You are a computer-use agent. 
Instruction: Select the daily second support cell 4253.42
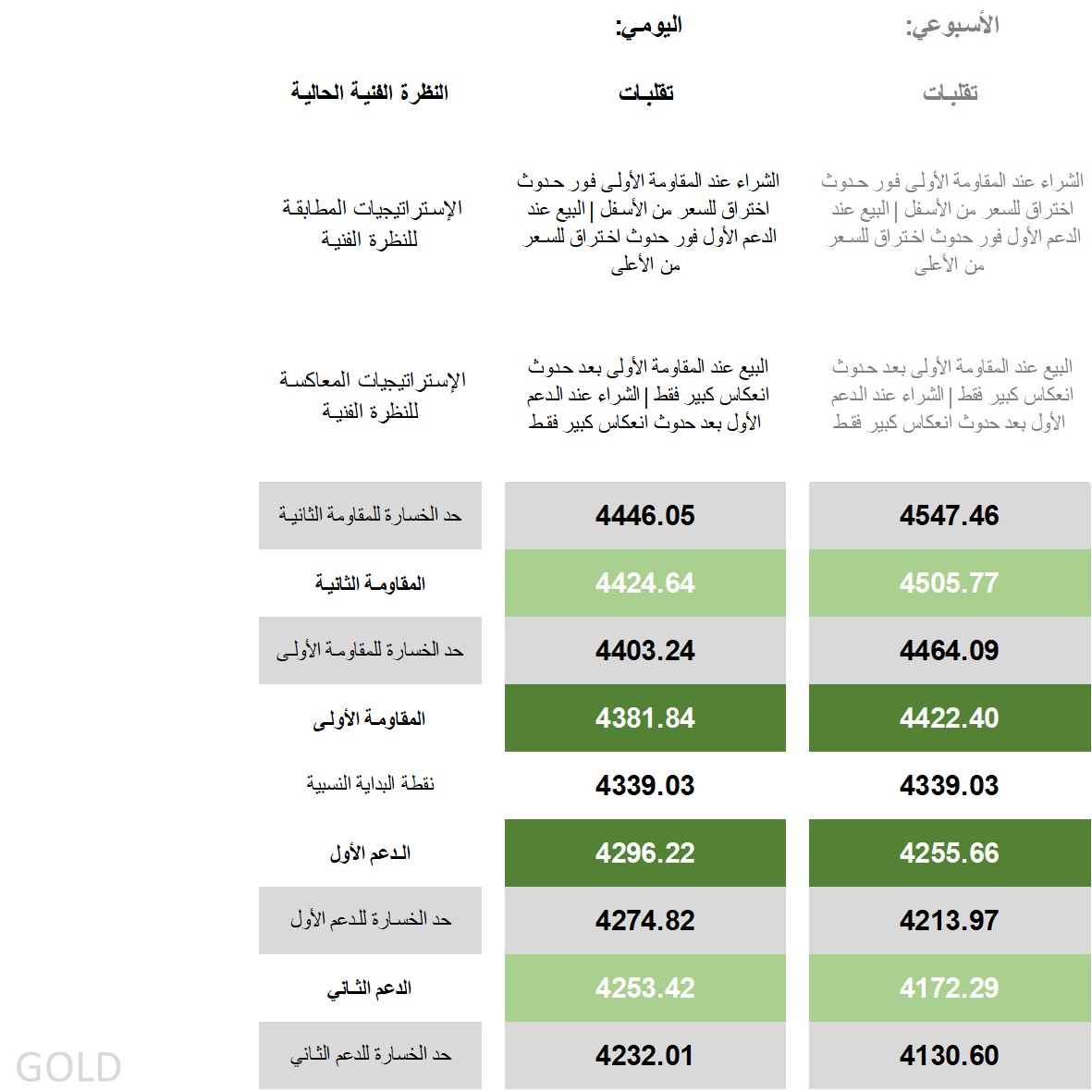pyautogui.click(x=644, y=988)
